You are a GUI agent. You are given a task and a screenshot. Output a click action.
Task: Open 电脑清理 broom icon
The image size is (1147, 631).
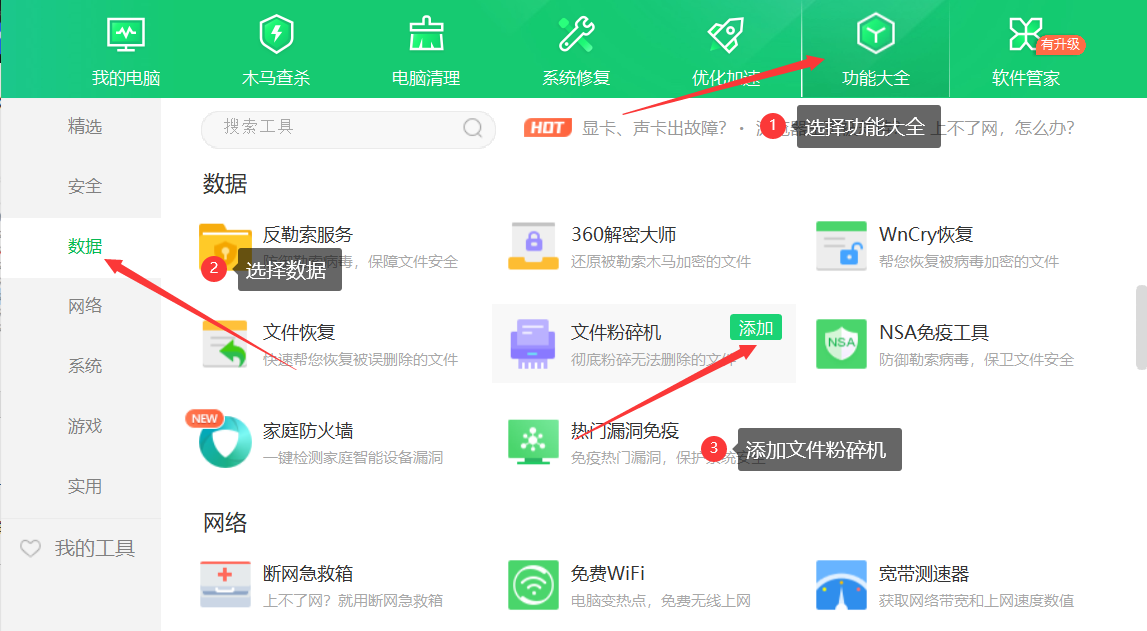tap(426, 34)
